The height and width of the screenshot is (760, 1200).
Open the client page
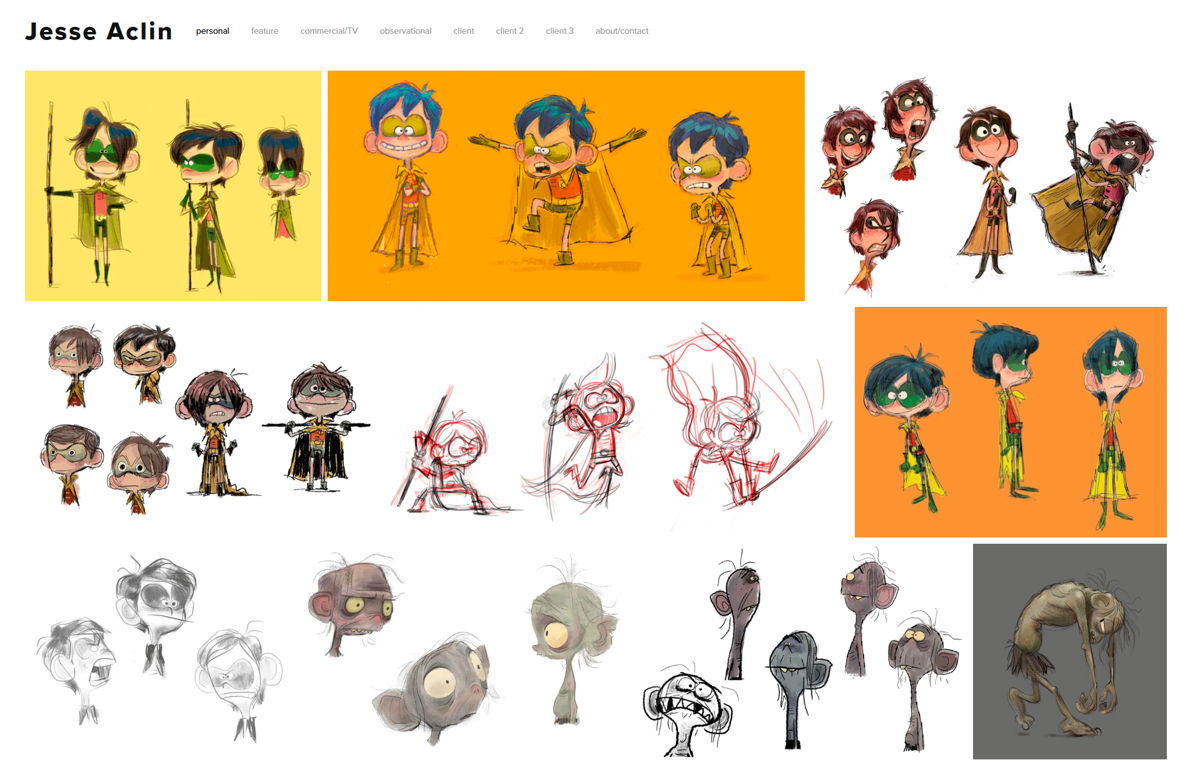tap(464, 31)
